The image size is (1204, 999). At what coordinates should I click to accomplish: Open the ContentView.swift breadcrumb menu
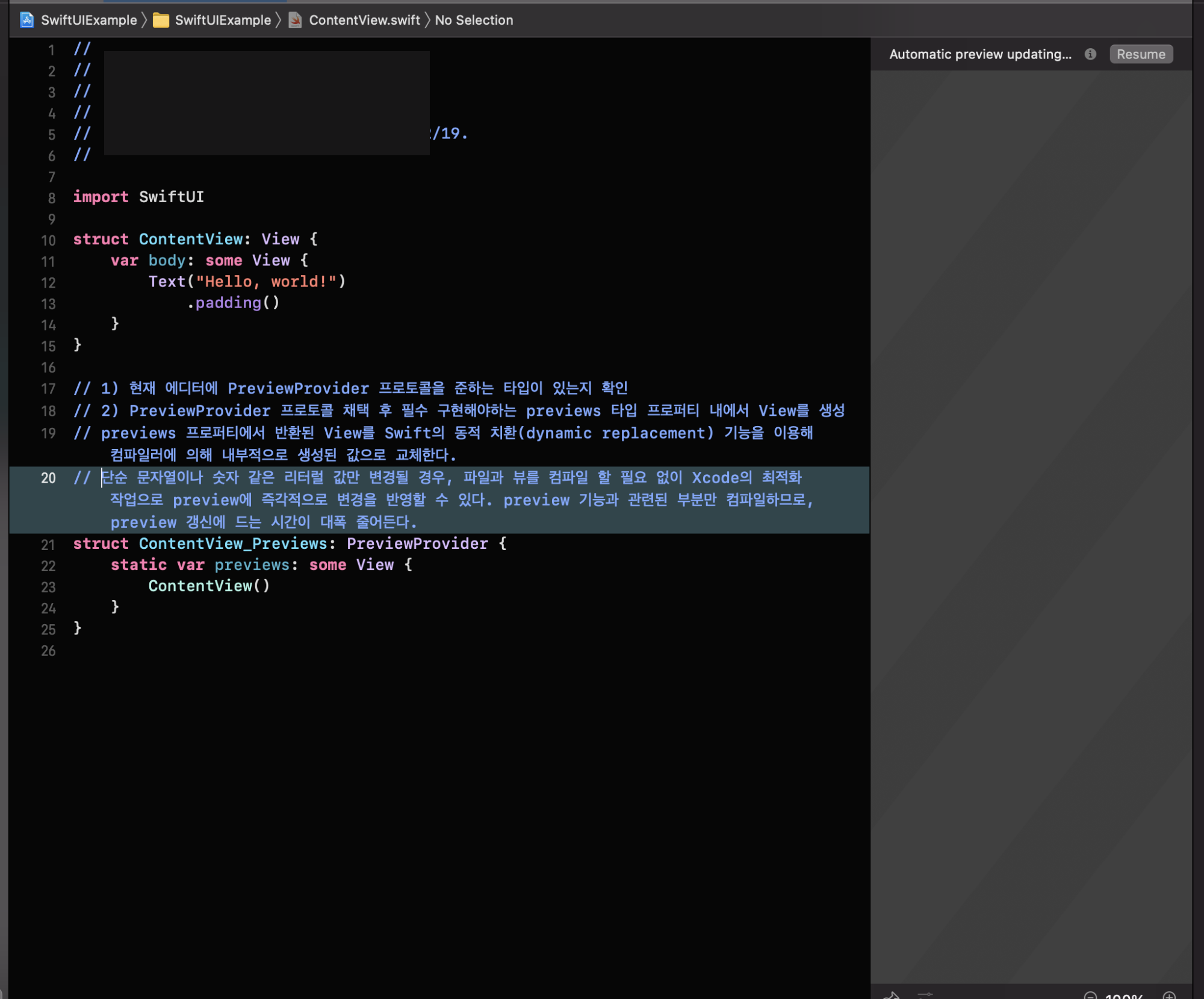click(x=364, y=20)
